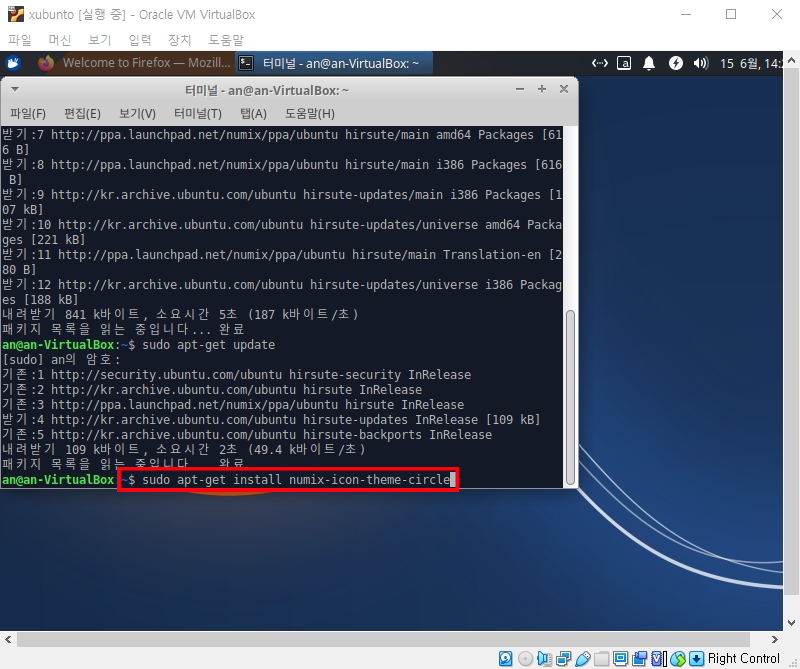Click the vertical scrollbar up arrow
This screenshot has height=669, width=800.
(x=791, y=60)
